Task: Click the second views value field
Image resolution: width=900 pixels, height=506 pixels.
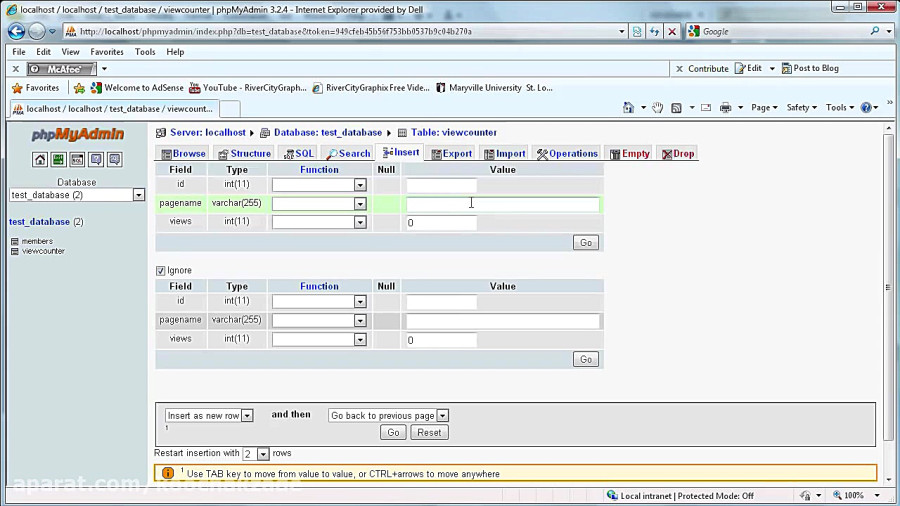Action: [441, 340]
